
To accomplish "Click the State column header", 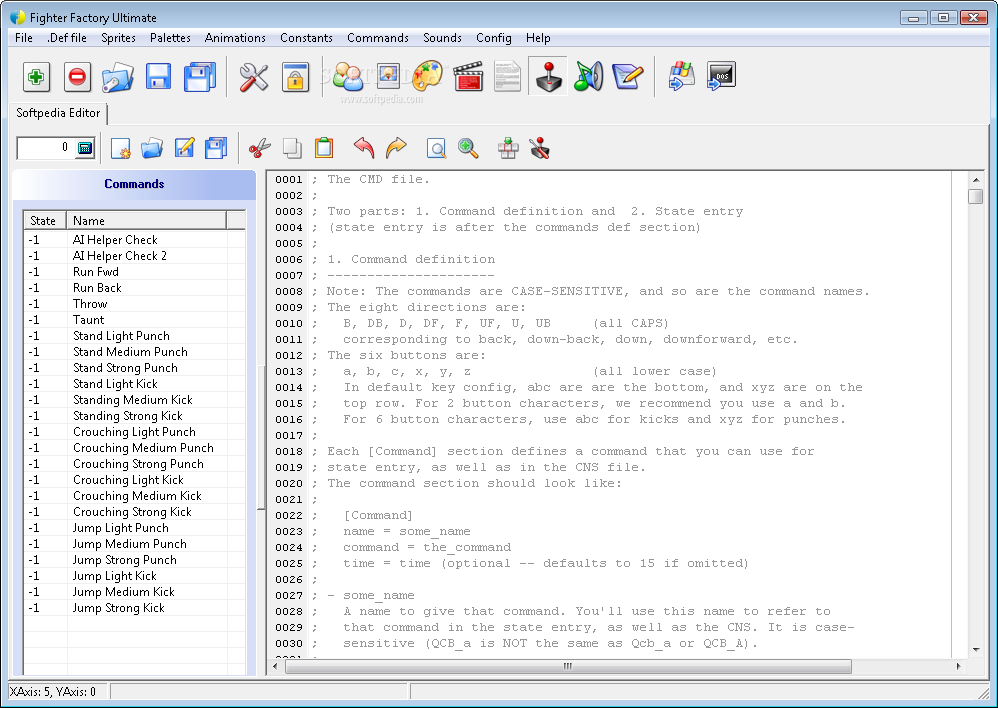I will 45,220.
